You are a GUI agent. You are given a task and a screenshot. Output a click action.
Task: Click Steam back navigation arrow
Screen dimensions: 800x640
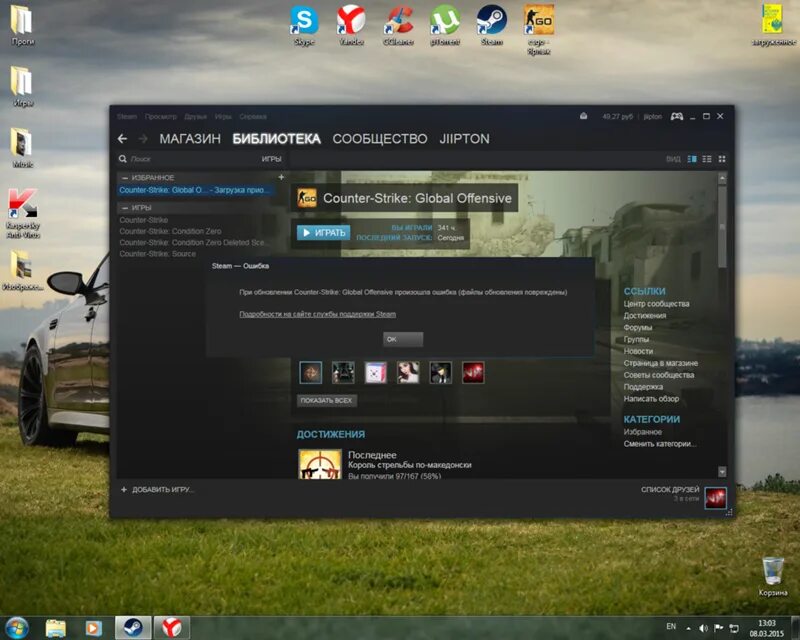click(x=122, y=139)
